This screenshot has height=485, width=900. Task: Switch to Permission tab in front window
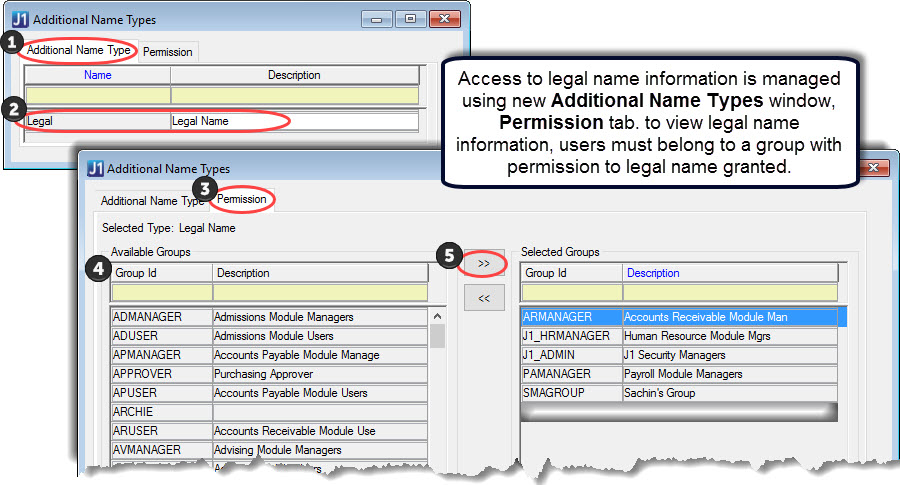click(x=242, y=199)
